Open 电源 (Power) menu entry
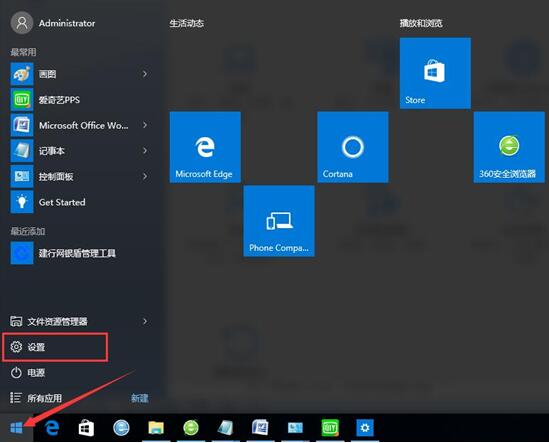 tap(27, 373)
